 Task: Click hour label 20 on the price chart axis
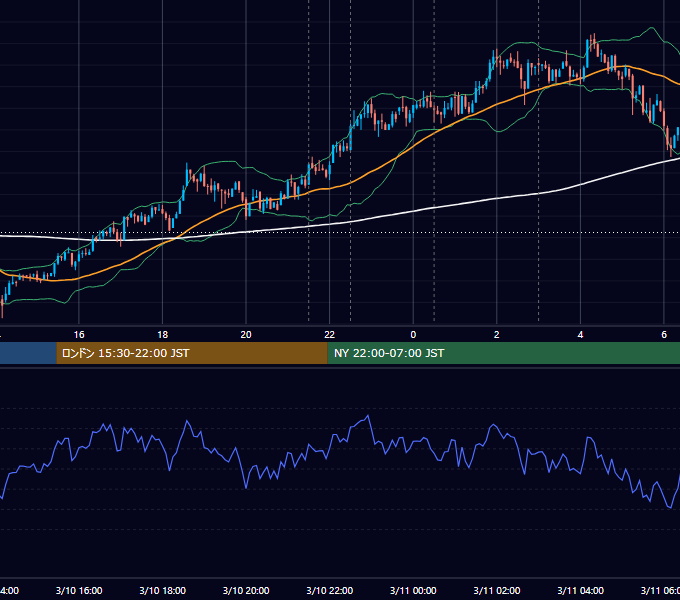(x=246, y=335)
